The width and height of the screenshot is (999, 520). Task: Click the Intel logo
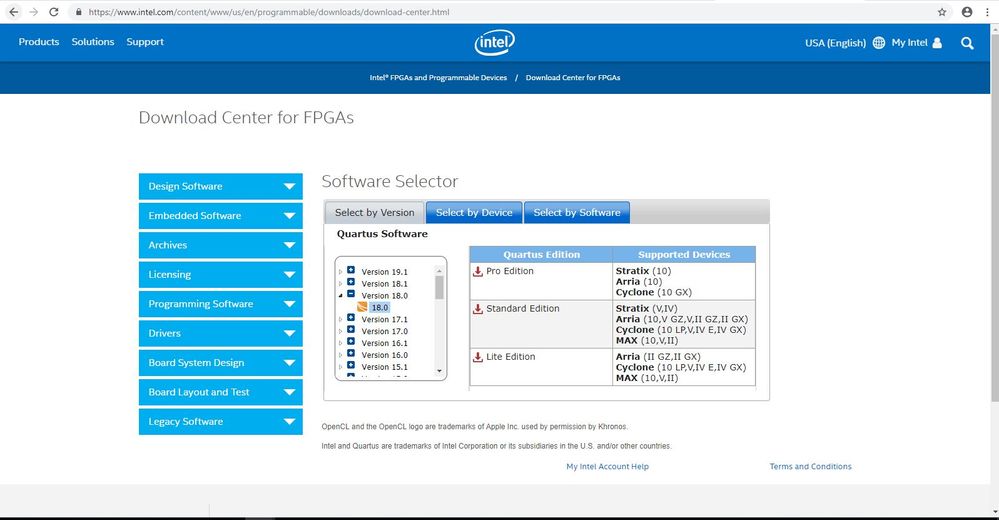[494, 43]
